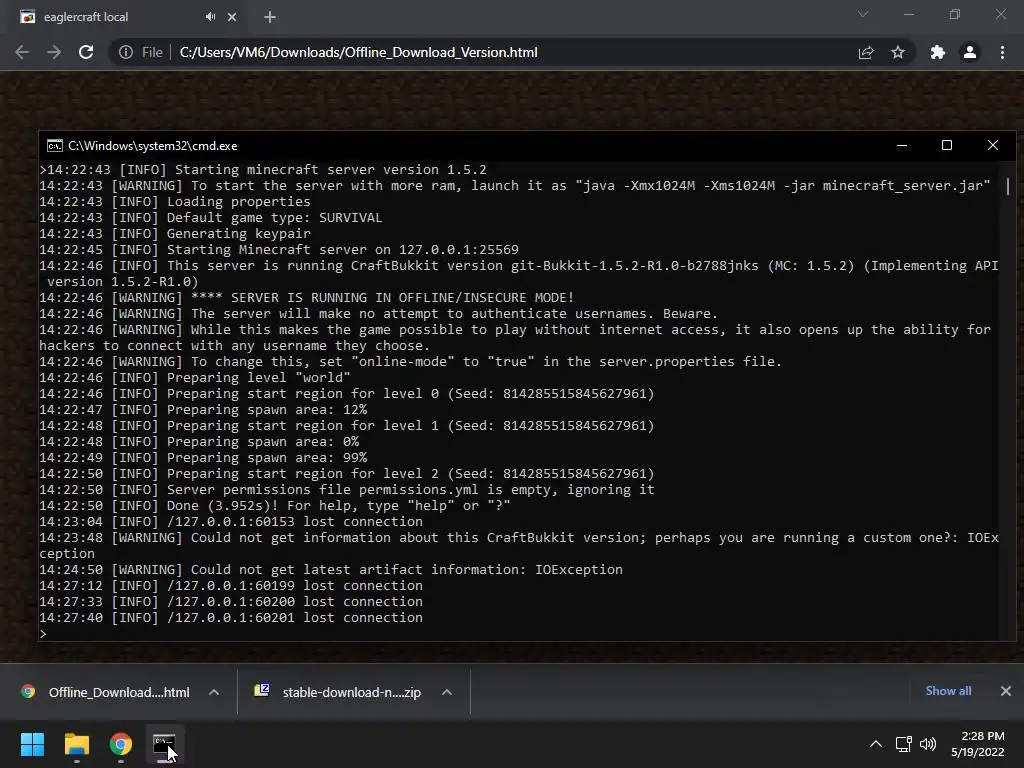Open Chrome extensions puzzle menu
Screen dimensions: 1024x768
click(x=938, y=52)
